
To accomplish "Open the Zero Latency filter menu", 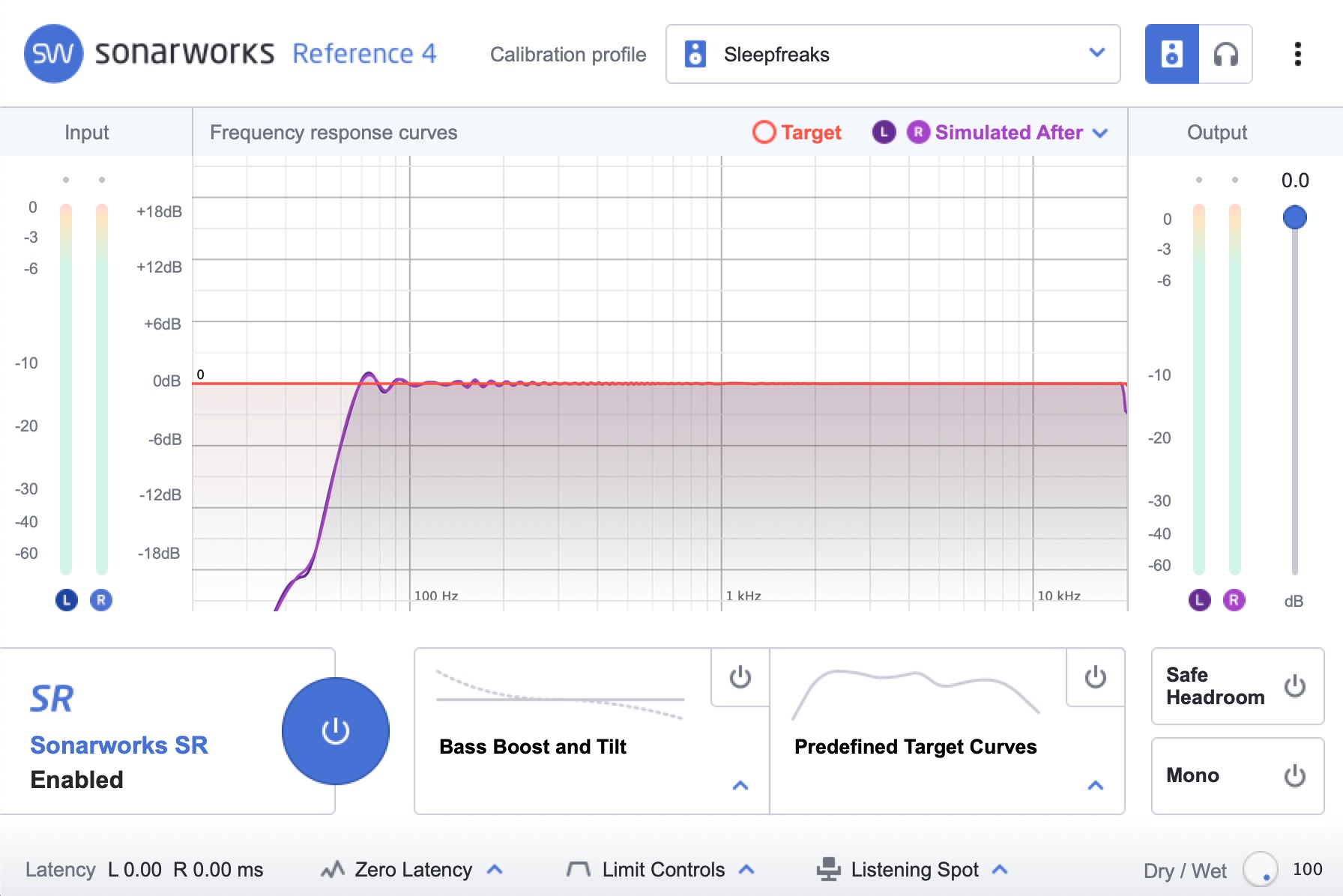I will tap(494, 870).
